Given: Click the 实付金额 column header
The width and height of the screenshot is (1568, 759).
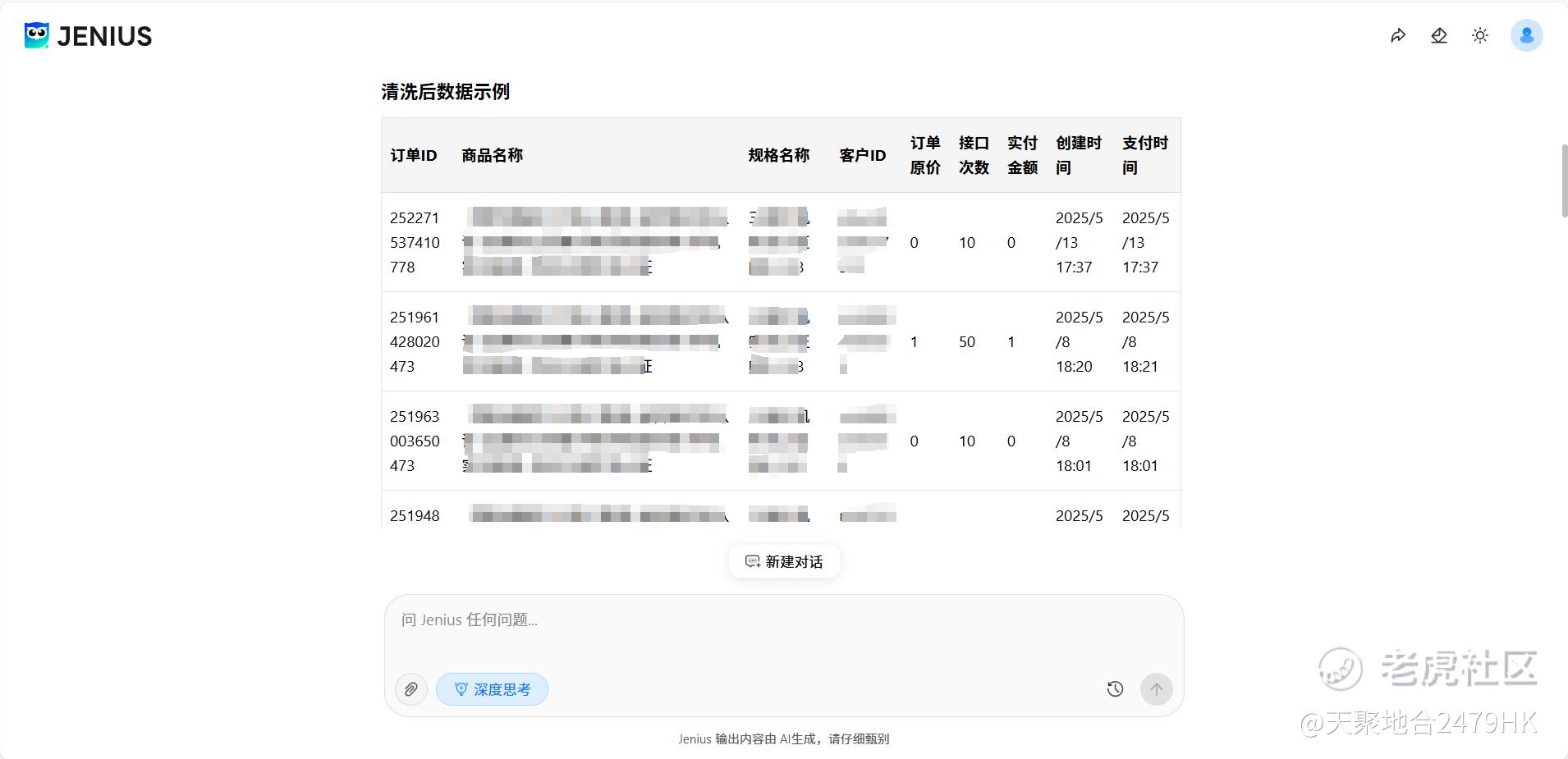Looking at the screenshot, I should tap(1022, 155).
